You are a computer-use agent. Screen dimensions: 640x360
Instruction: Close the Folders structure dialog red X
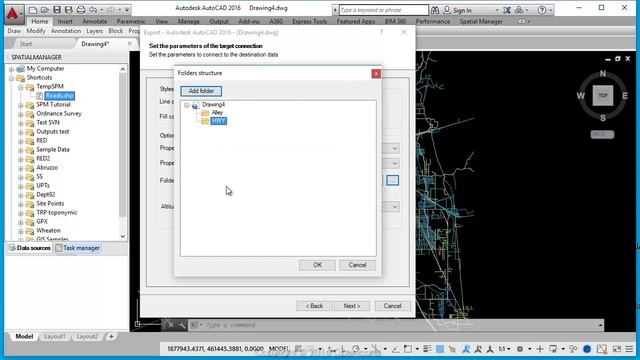pyautogui.click(x=376, y=73)
